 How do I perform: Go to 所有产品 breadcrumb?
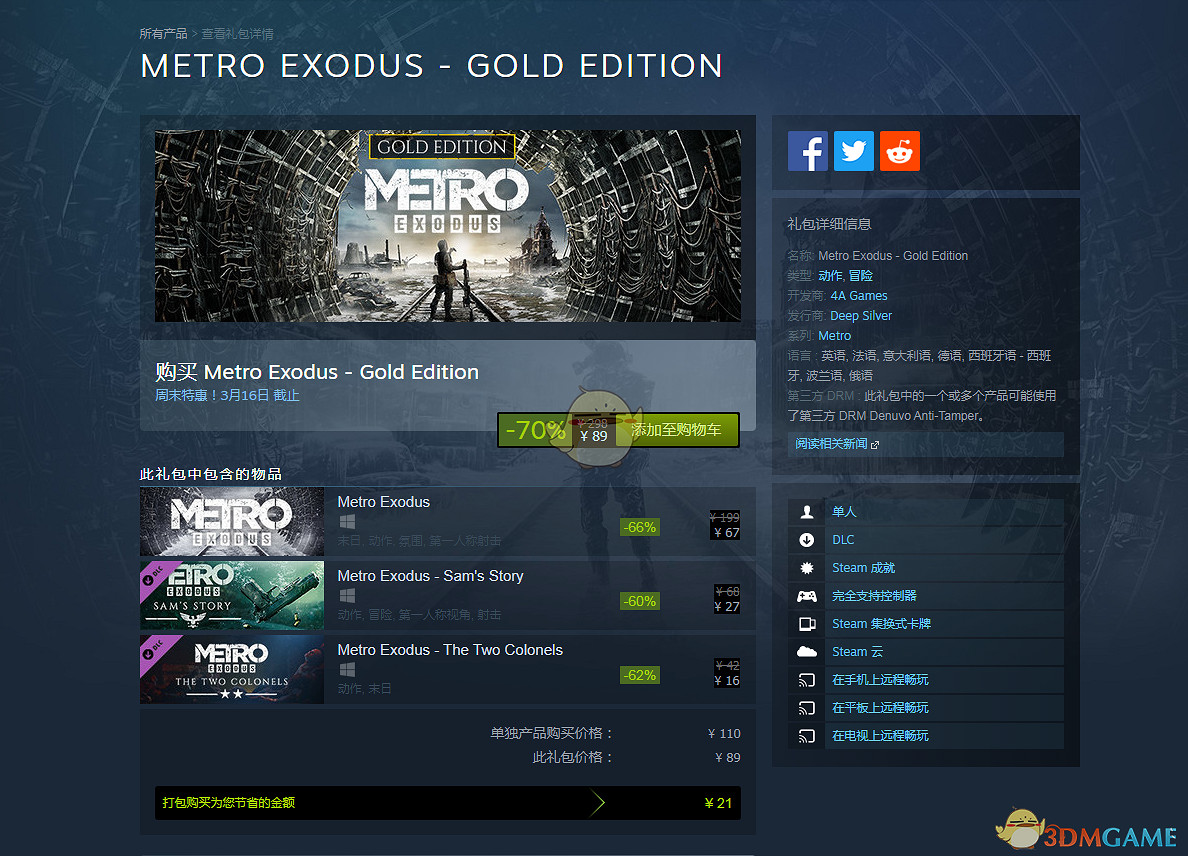point(163,34)
